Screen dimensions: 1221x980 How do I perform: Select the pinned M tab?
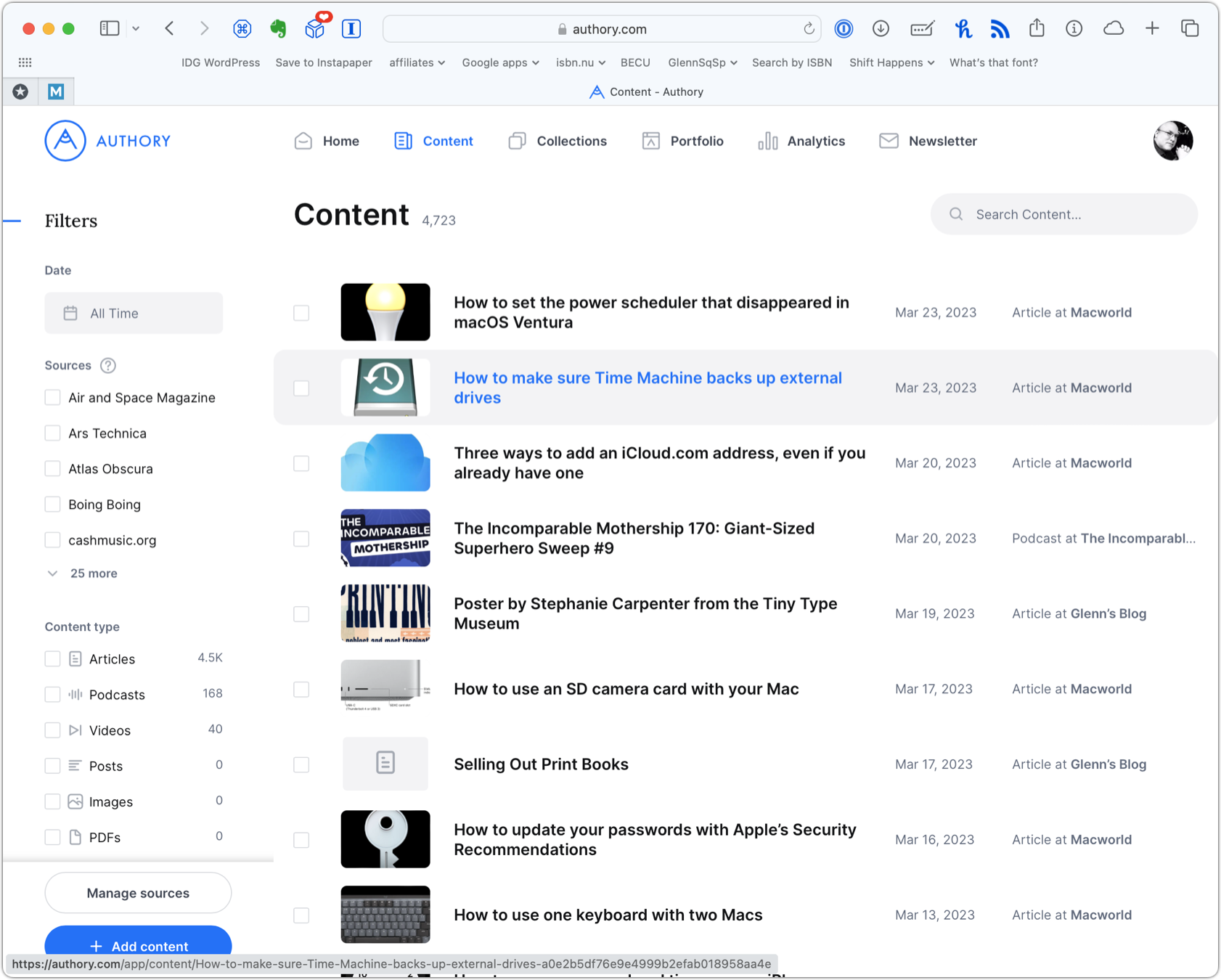click(56, 91)
